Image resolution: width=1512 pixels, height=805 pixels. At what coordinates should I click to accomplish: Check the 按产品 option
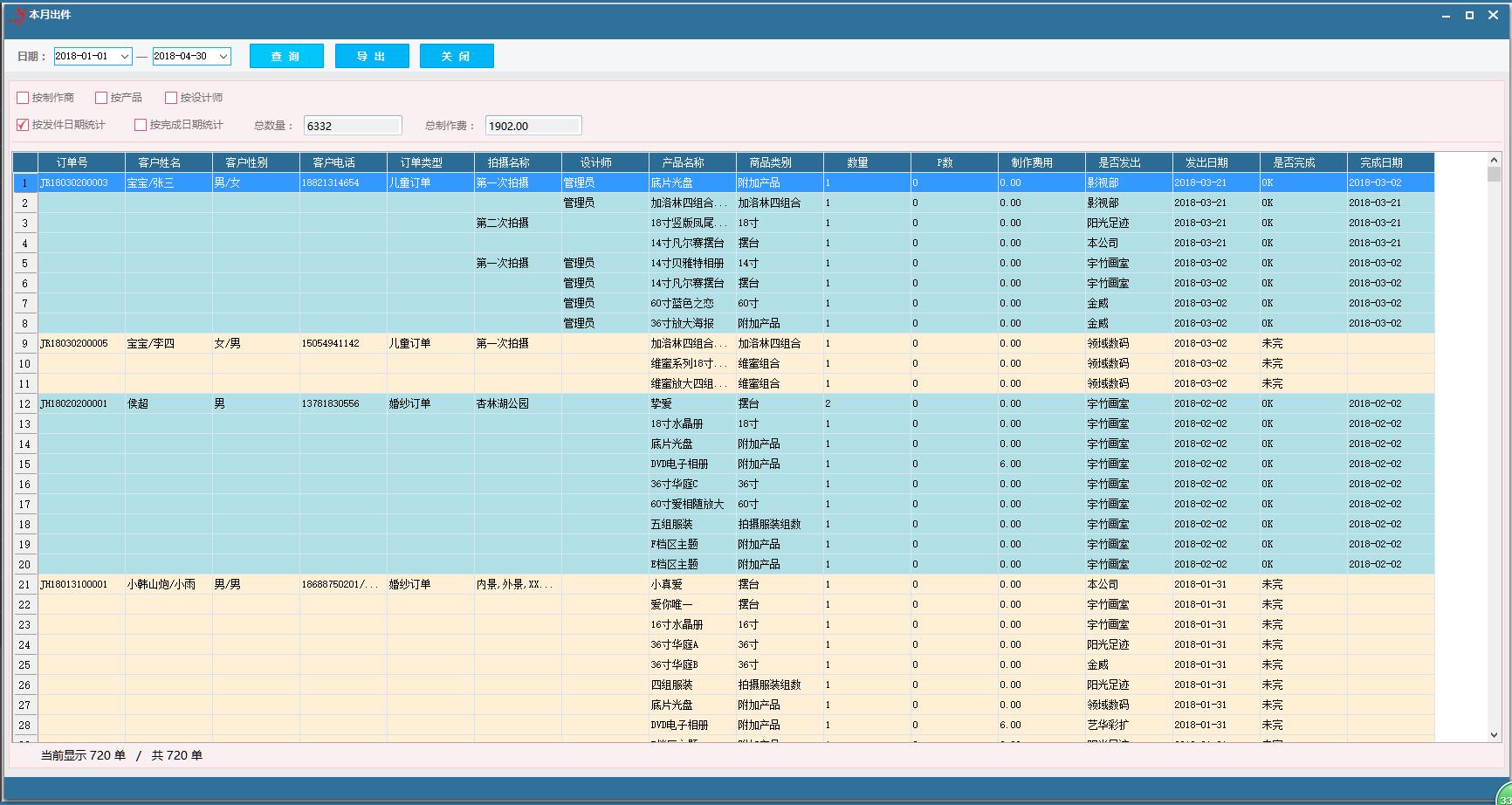pos(101,98)
